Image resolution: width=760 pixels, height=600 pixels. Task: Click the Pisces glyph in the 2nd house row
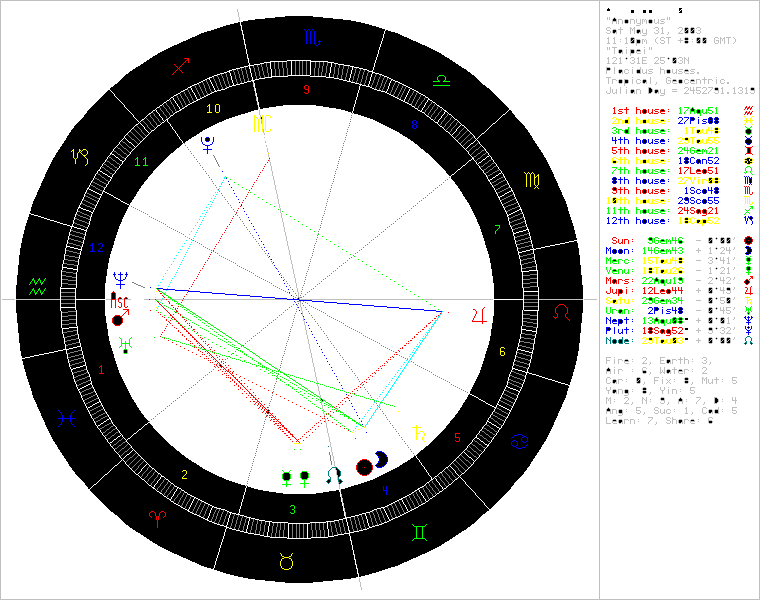click(749, 121)
